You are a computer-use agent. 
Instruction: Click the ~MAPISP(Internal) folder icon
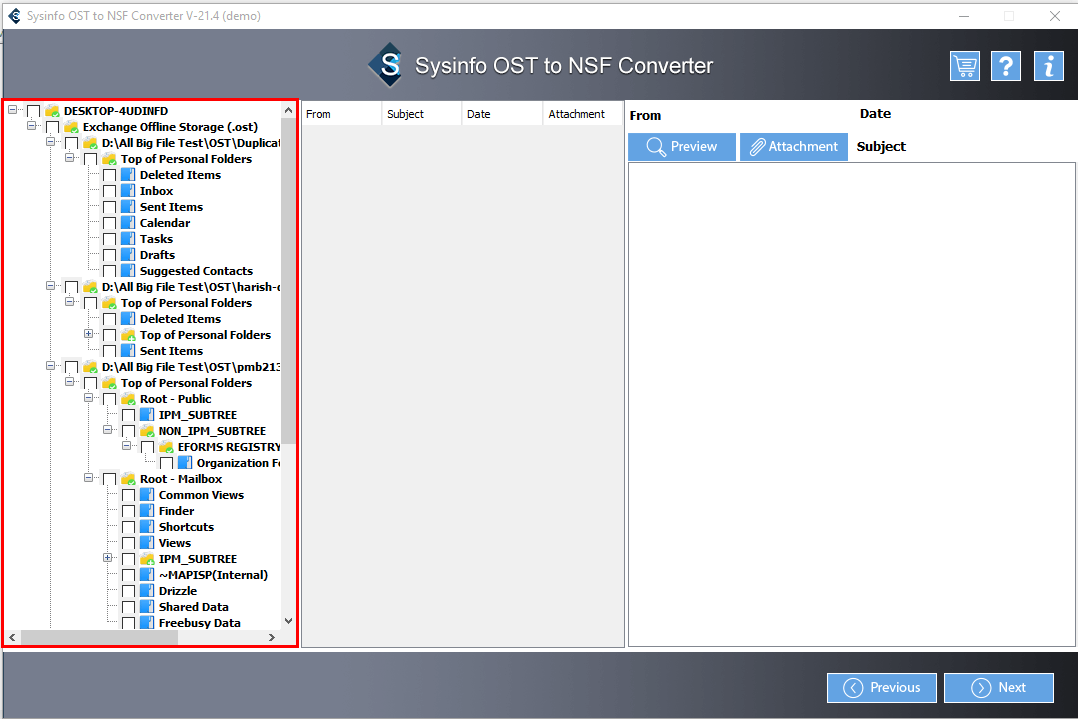[x=147, y=575]
